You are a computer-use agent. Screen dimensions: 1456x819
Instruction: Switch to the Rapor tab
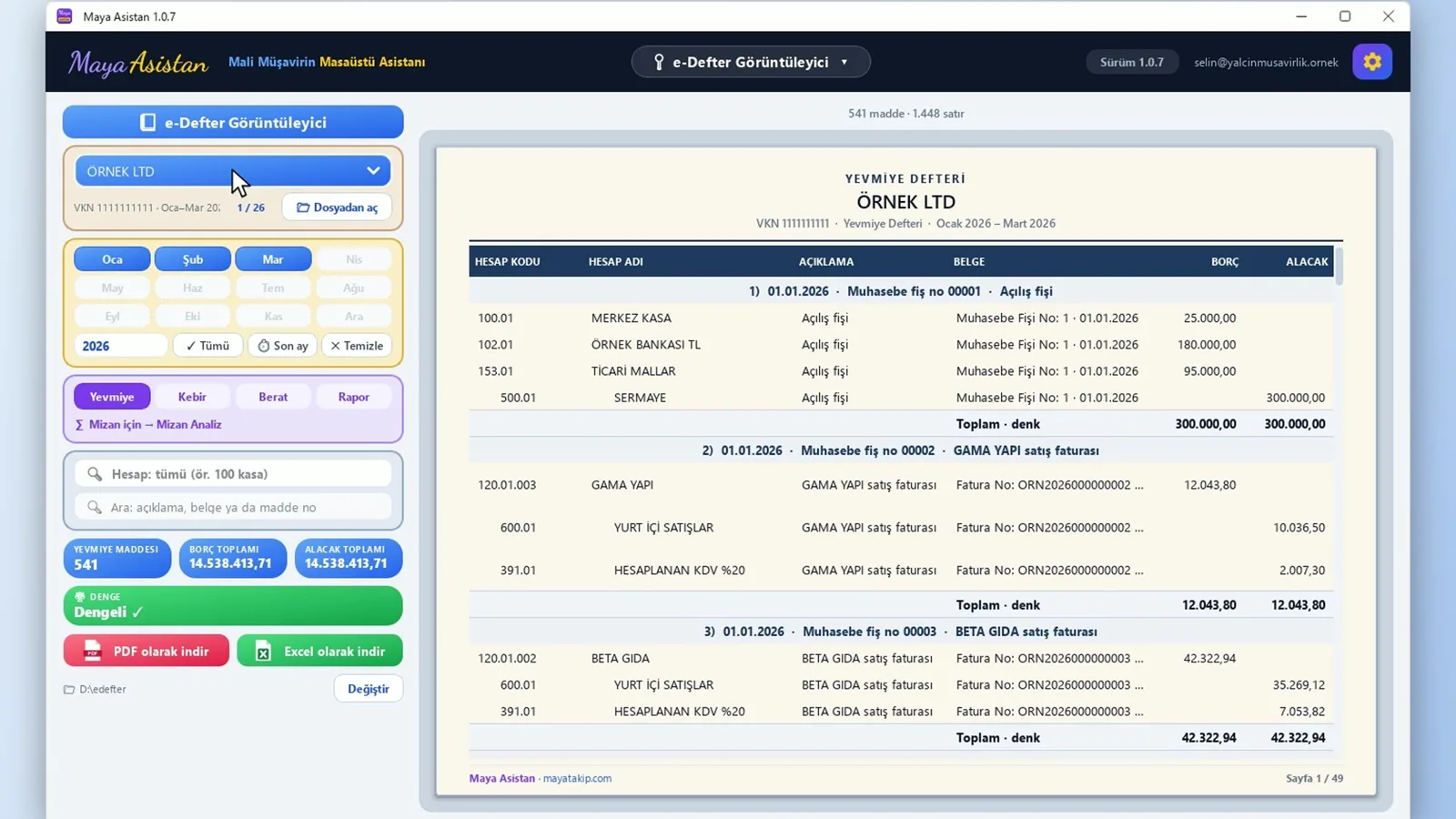(x=354, y=397)
